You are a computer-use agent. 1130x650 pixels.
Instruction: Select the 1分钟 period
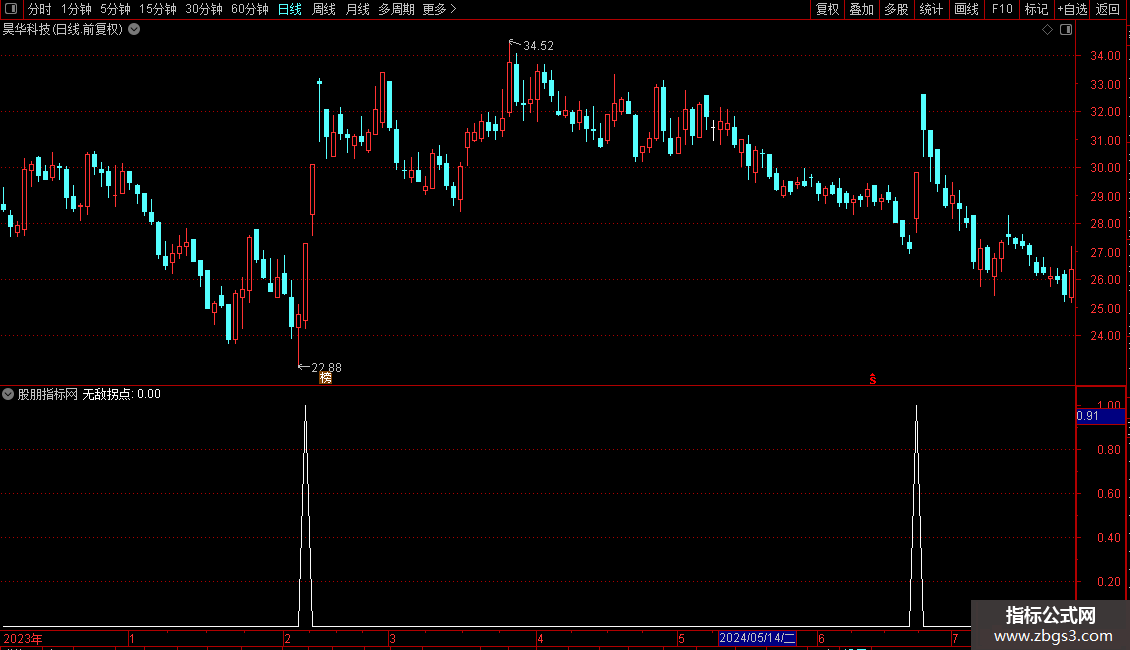click(x=76, y=9)
